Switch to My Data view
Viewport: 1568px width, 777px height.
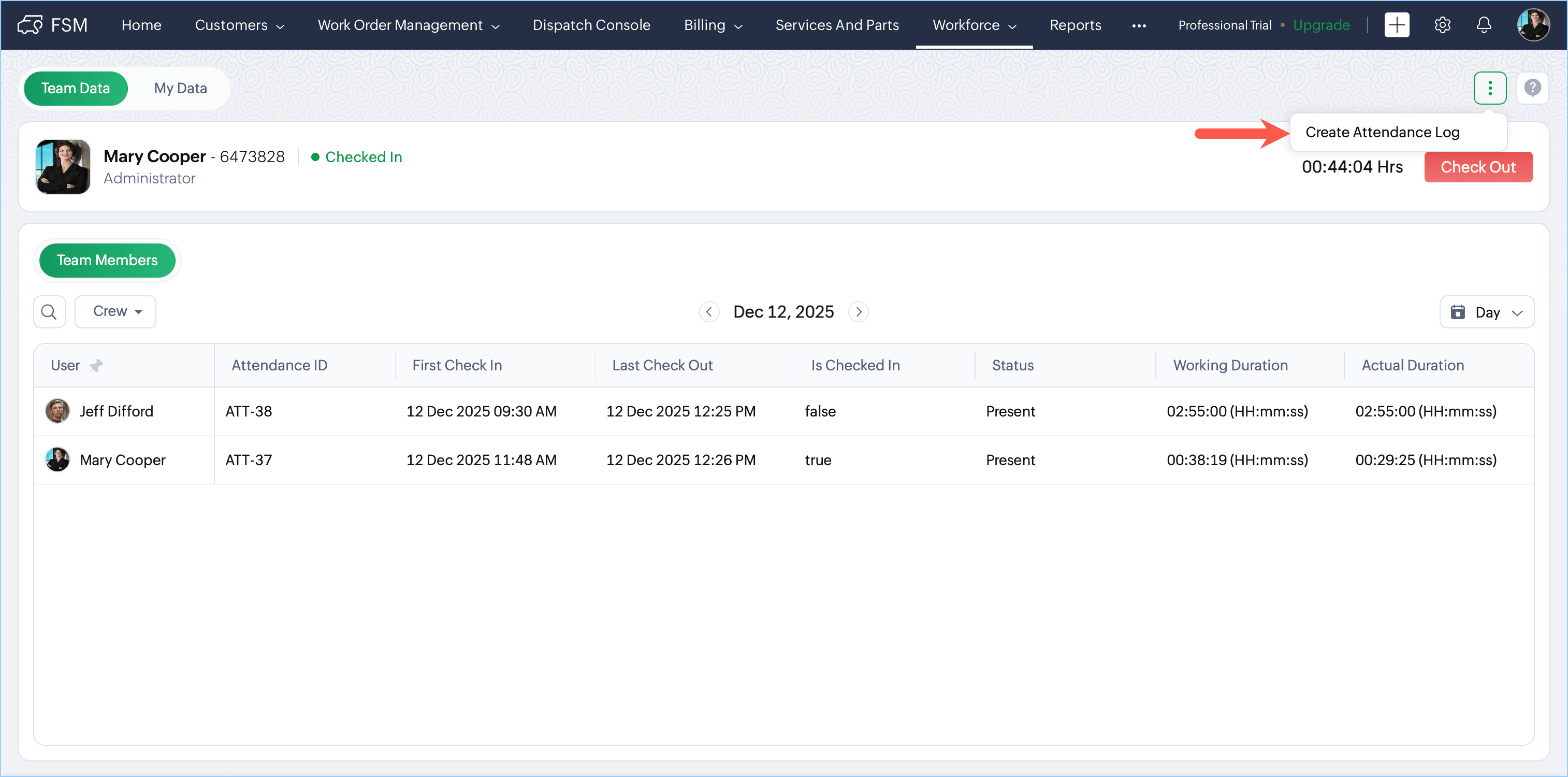(x=180, y=88)
